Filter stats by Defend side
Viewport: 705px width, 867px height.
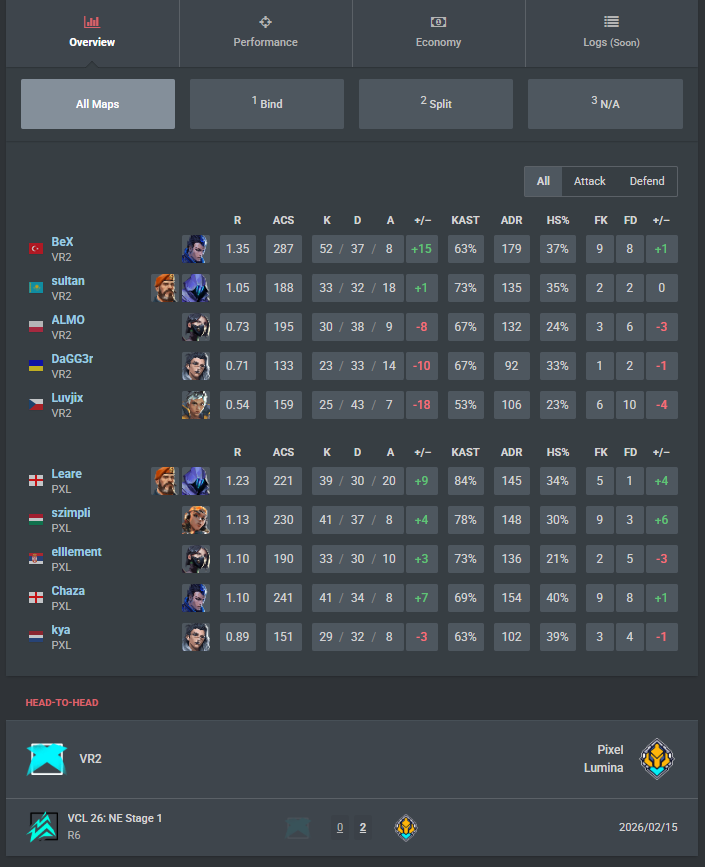[647, 181]
